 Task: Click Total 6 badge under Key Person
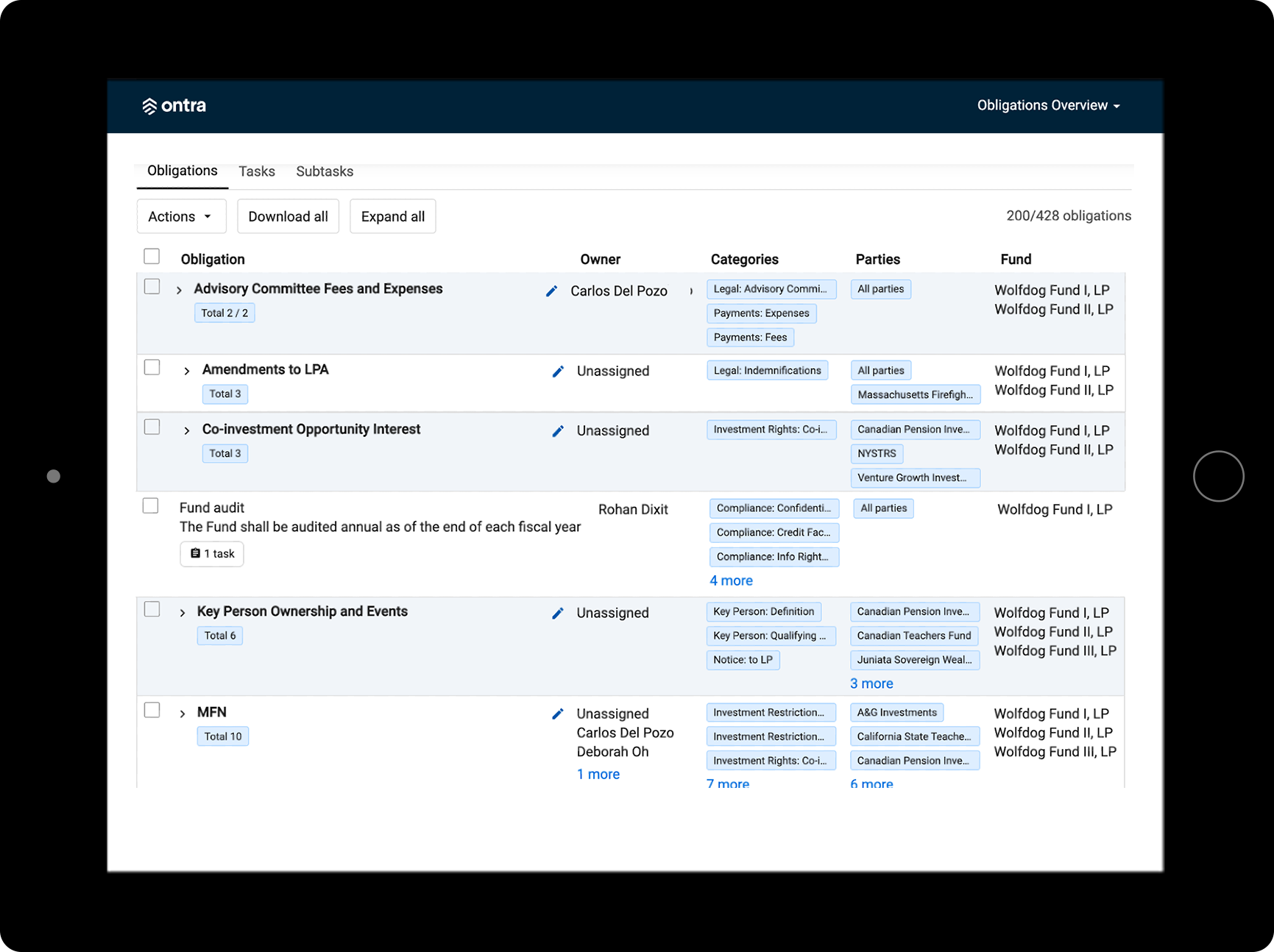[x=220, y=636]
